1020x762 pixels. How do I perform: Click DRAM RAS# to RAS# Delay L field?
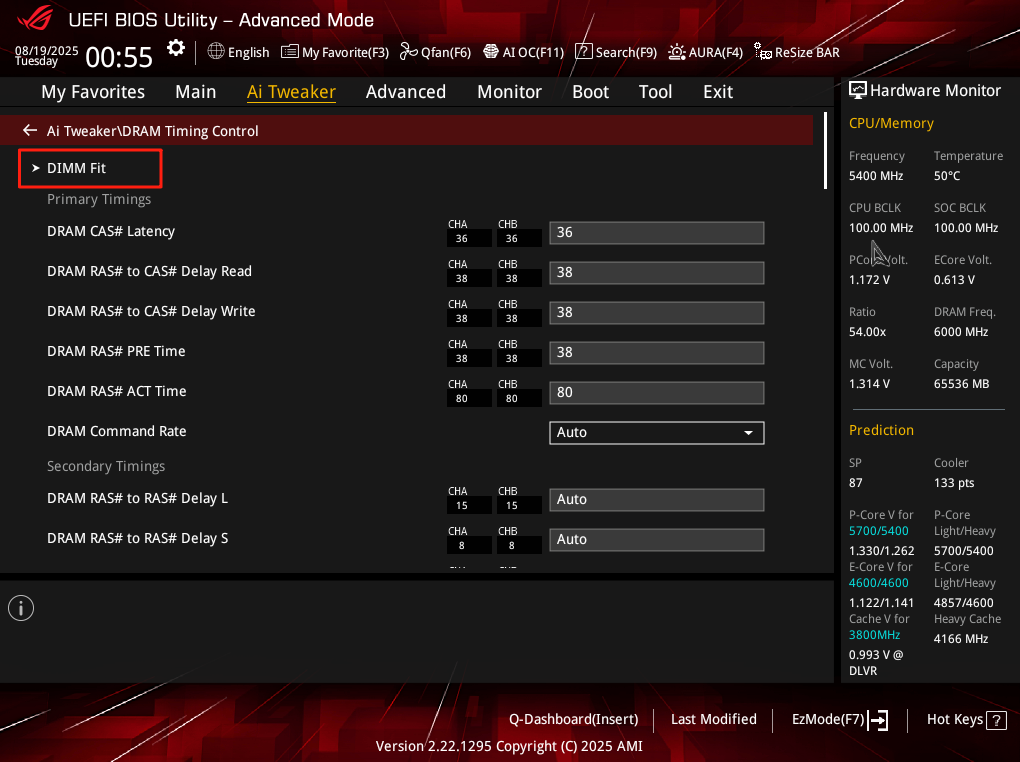[x=656, y=500]
